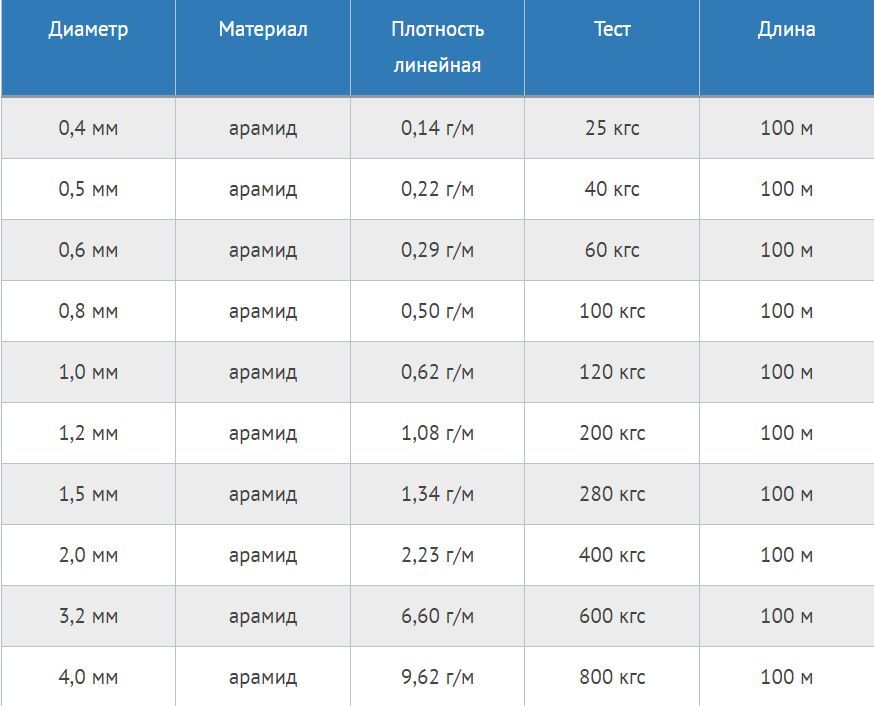Viewport: 874px width, 706px height.
Task: Click the 9,62 г/м density cell
Action: [437, 676]
